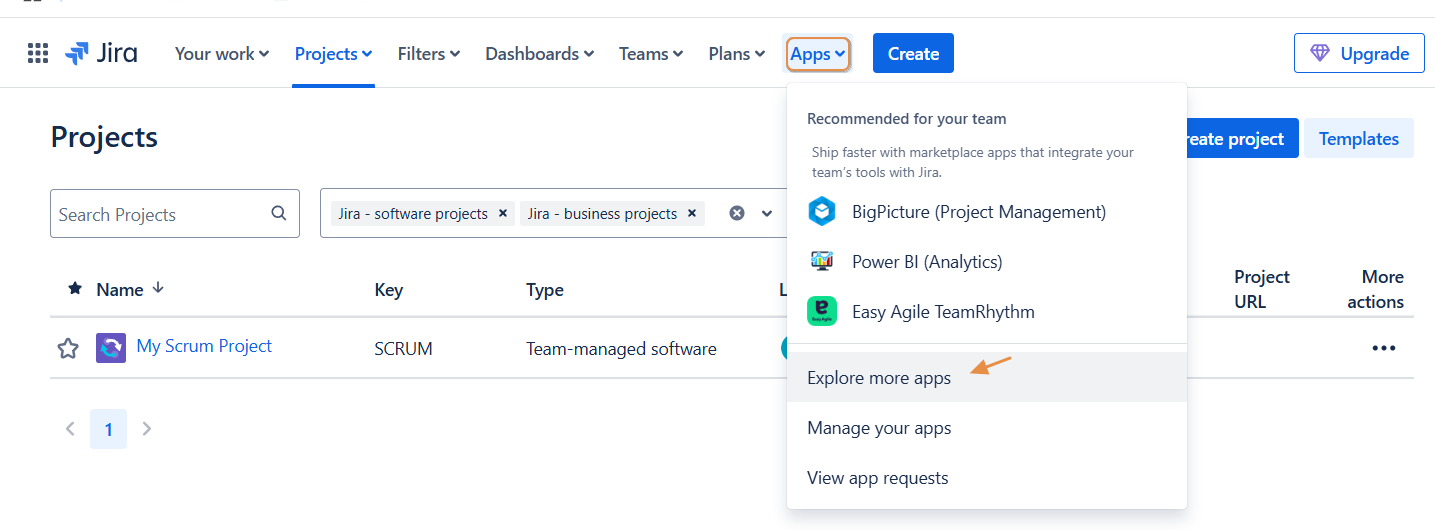
Task: Expand the Your work menu
Action: [222, 54]
